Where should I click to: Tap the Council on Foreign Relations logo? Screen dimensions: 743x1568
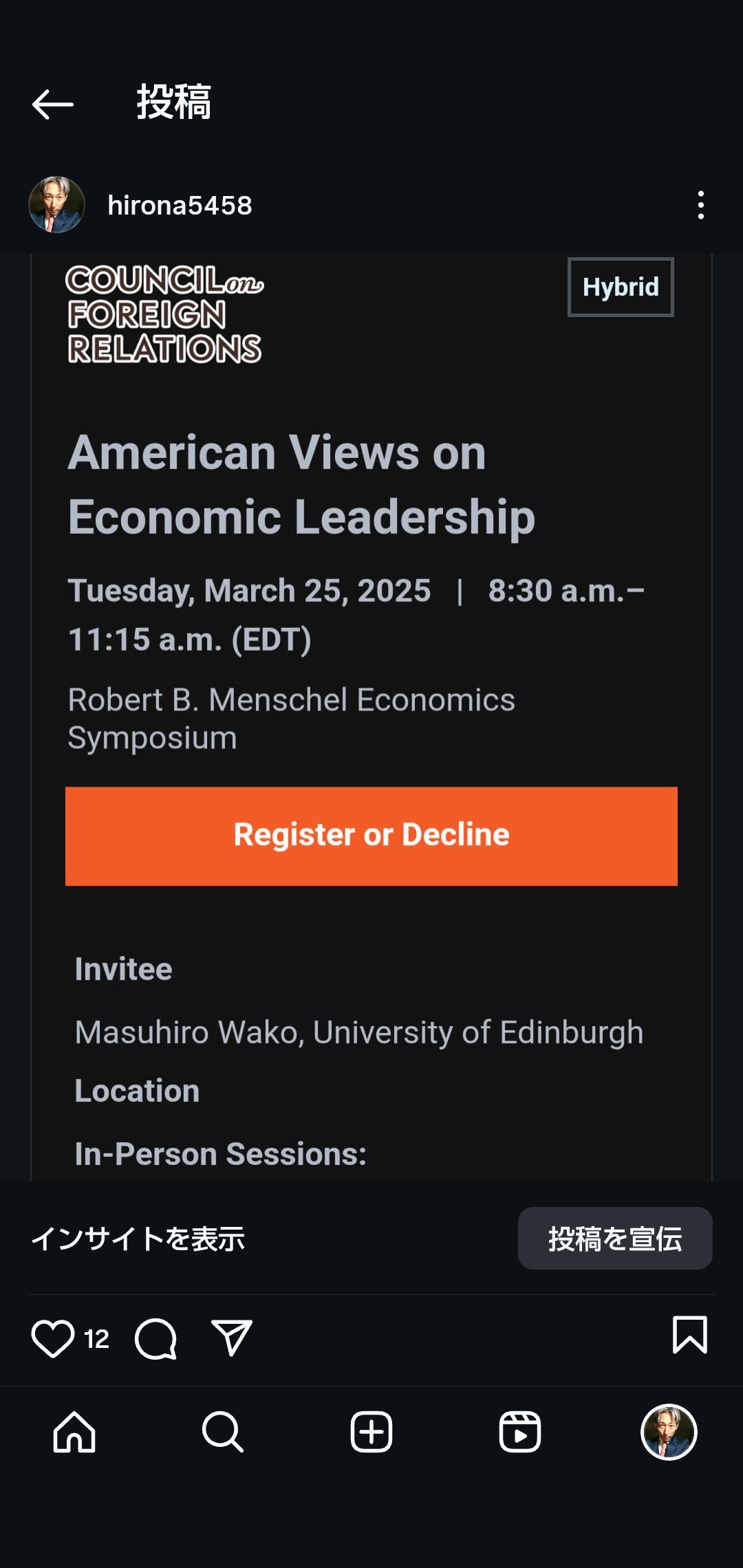pyautogui.click(x=164, y=314)
